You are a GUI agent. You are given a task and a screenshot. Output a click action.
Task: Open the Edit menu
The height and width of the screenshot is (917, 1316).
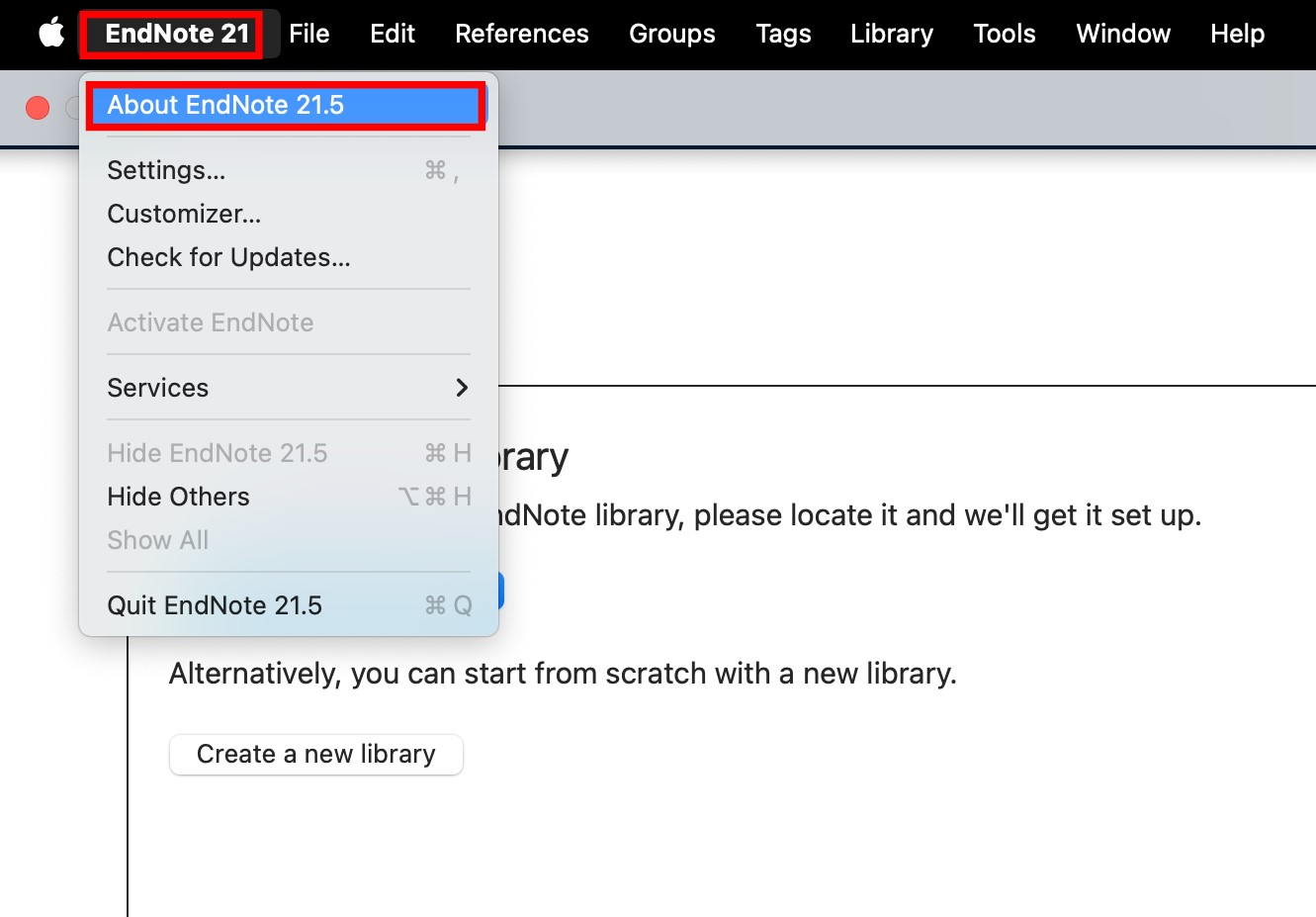(392, 34)
